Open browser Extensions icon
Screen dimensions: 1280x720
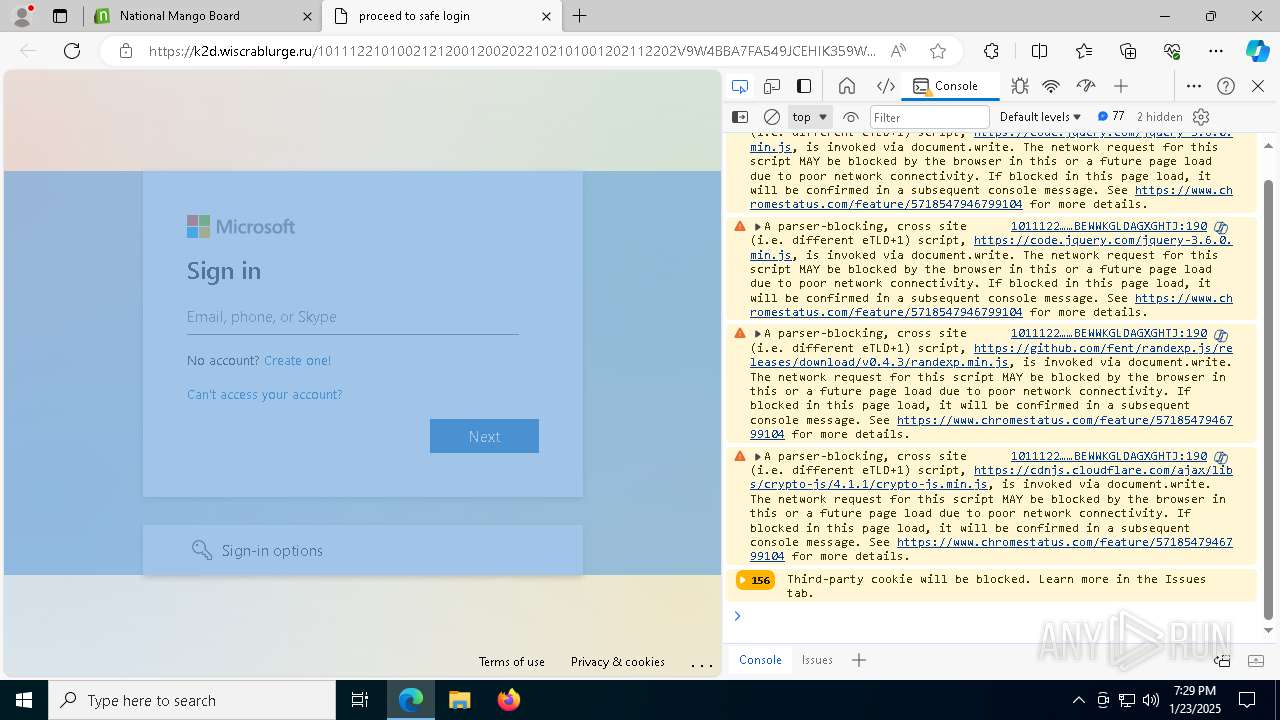(x=991, y=51)
